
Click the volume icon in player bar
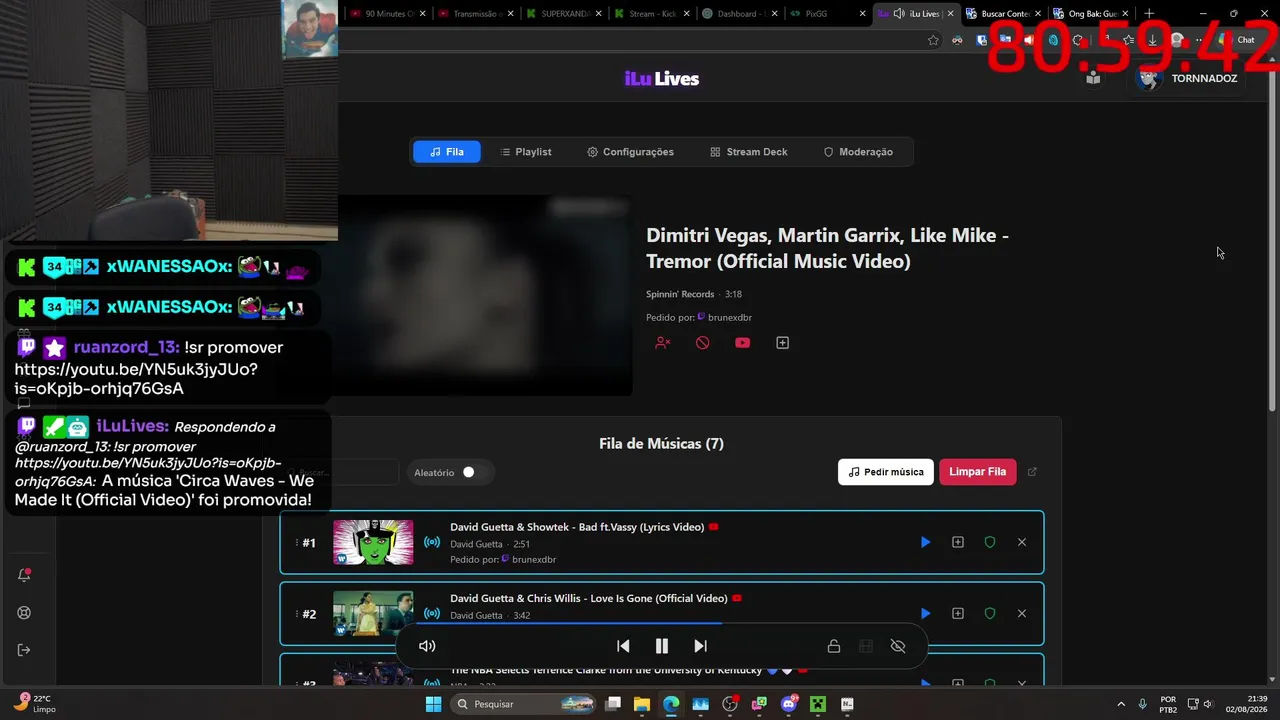click(x=427, y=646)
